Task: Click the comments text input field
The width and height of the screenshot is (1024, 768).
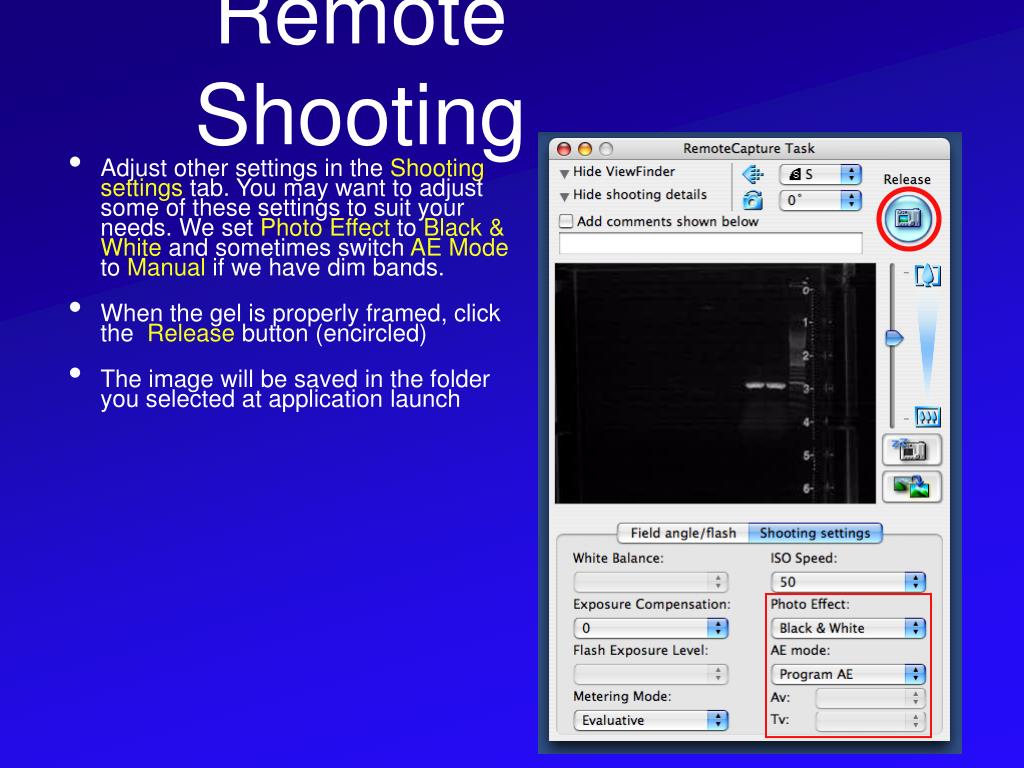Action: [710, 243]
